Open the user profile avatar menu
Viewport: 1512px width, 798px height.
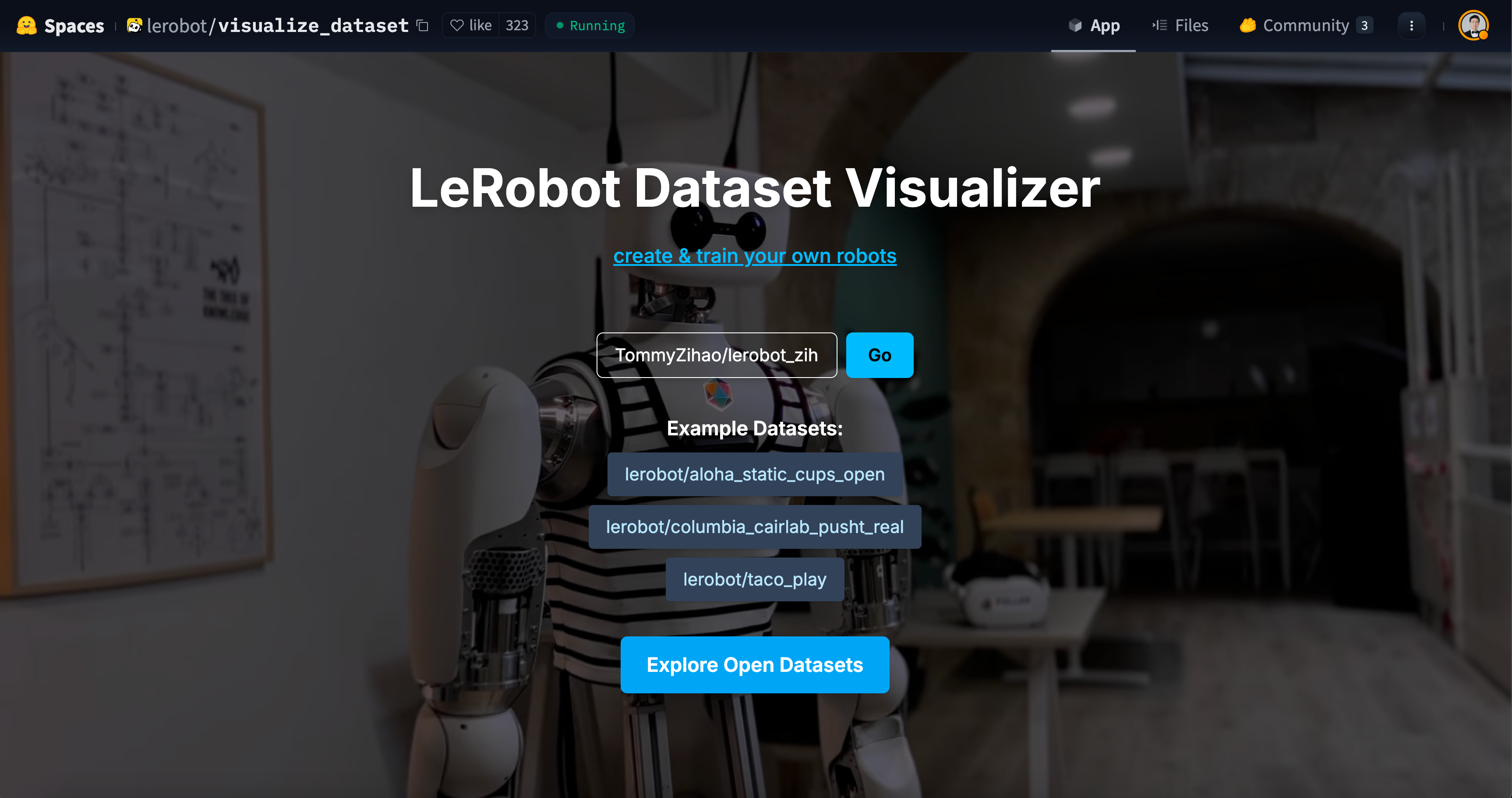tap(1473, 25)
